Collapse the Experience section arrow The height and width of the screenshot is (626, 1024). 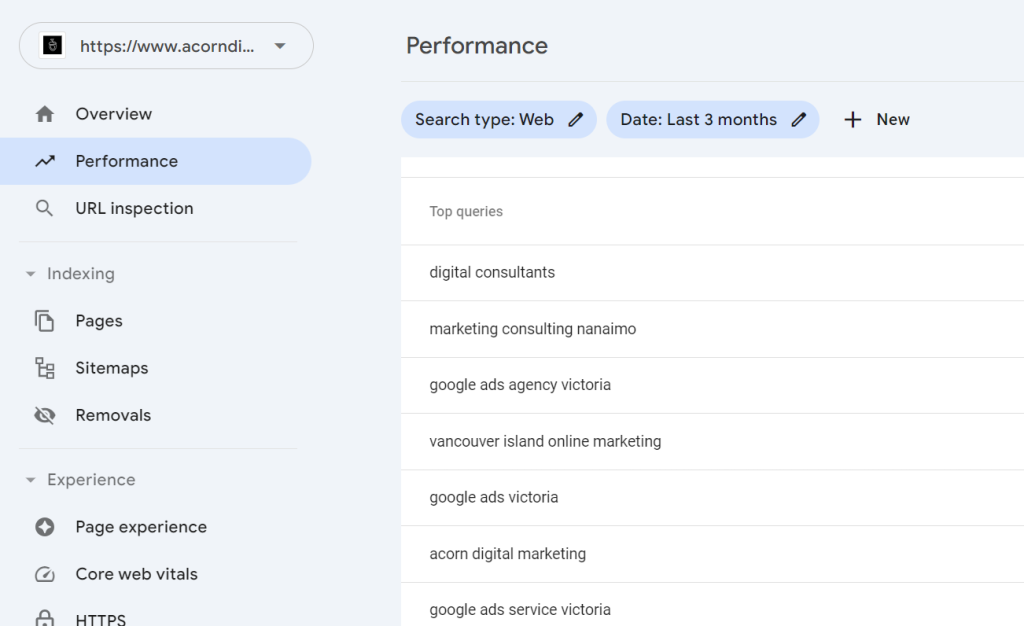(30, 480)
